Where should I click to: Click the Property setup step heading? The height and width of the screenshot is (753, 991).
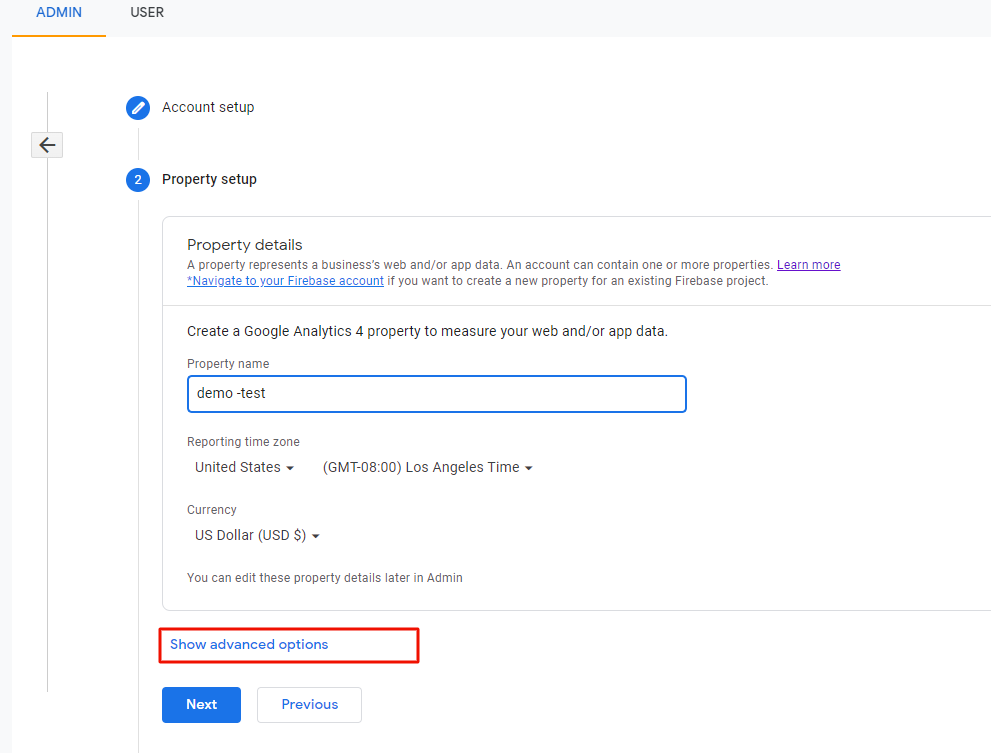click(209, 180)
